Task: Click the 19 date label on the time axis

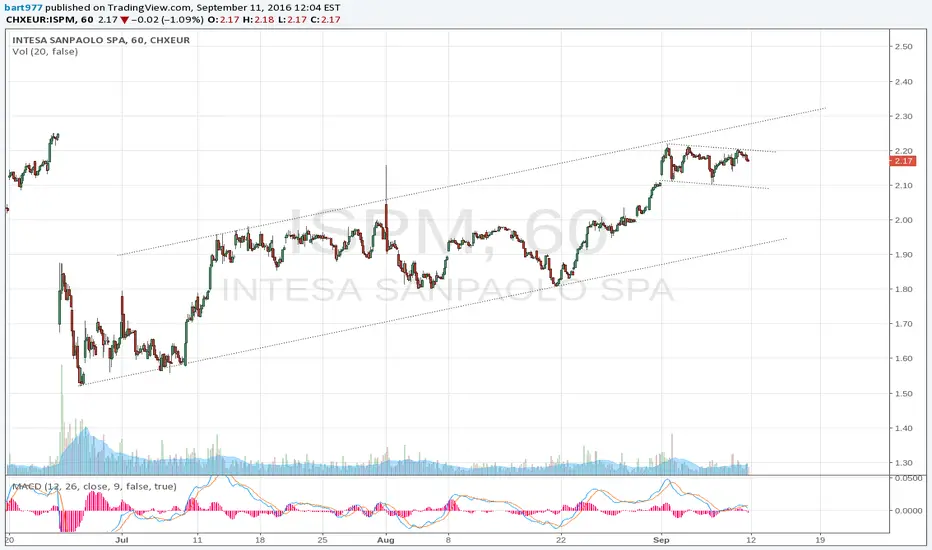Action: point(820,540)
